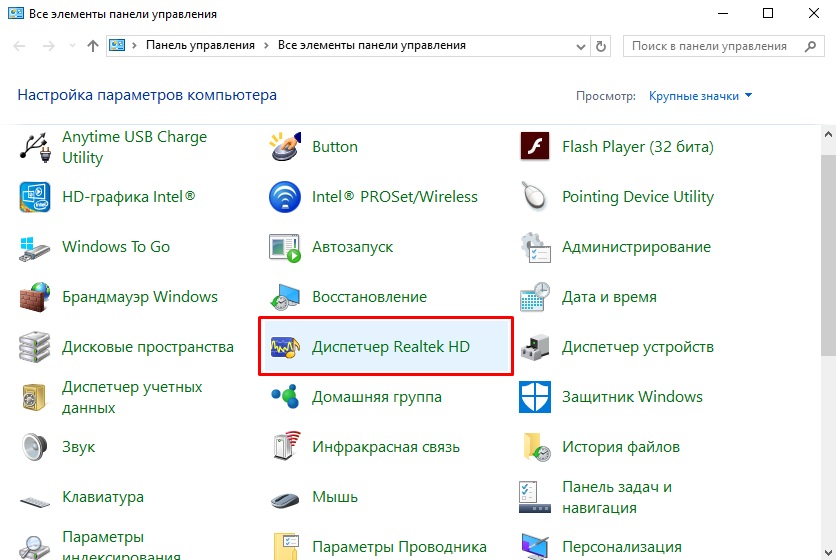Click Панель управления in address path
The image size is (836, 560).
click(200, 46)
